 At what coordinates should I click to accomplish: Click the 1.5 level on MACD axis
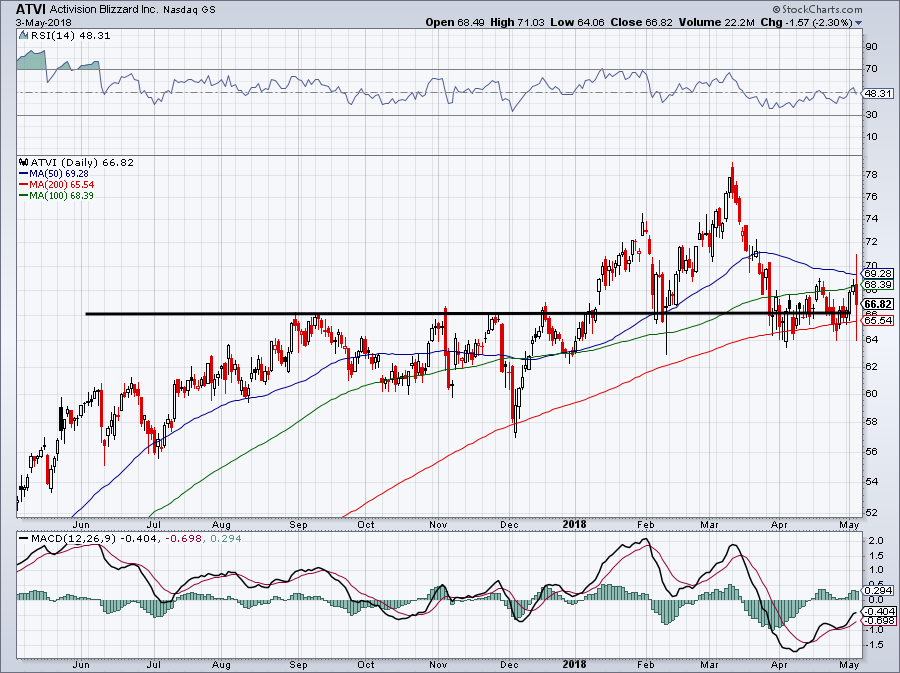tap(875, 555)
